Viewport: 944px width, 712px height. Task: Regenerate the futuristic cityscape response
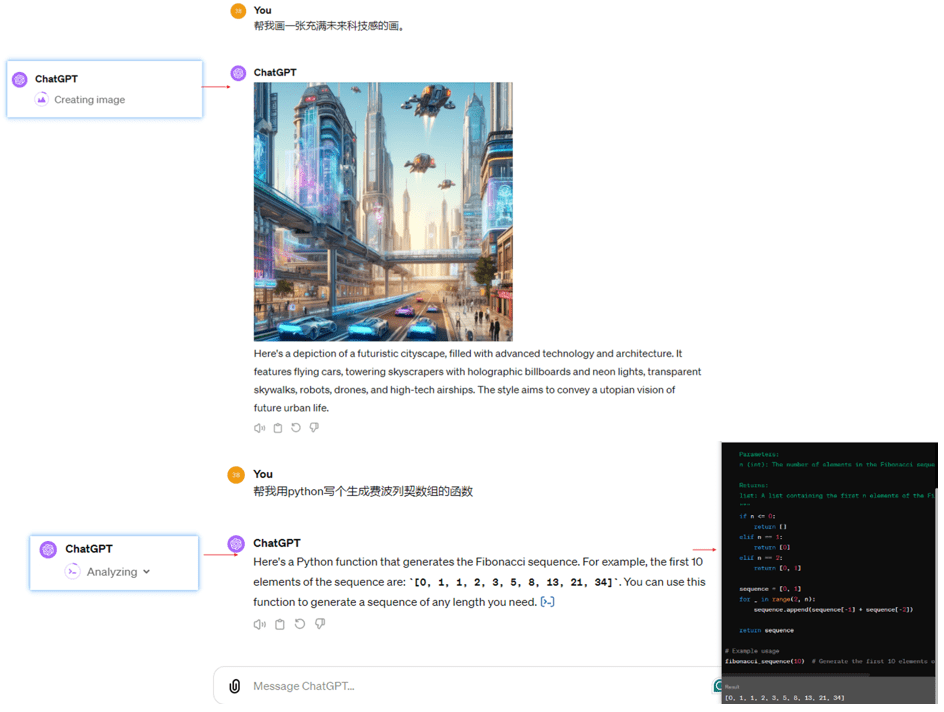point(296,428)
